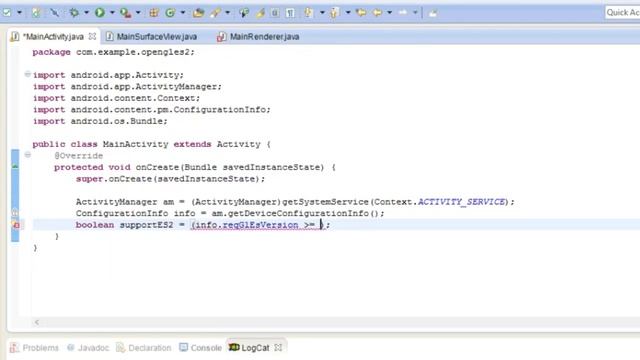Click the Debug bug icon

(74, 13)
